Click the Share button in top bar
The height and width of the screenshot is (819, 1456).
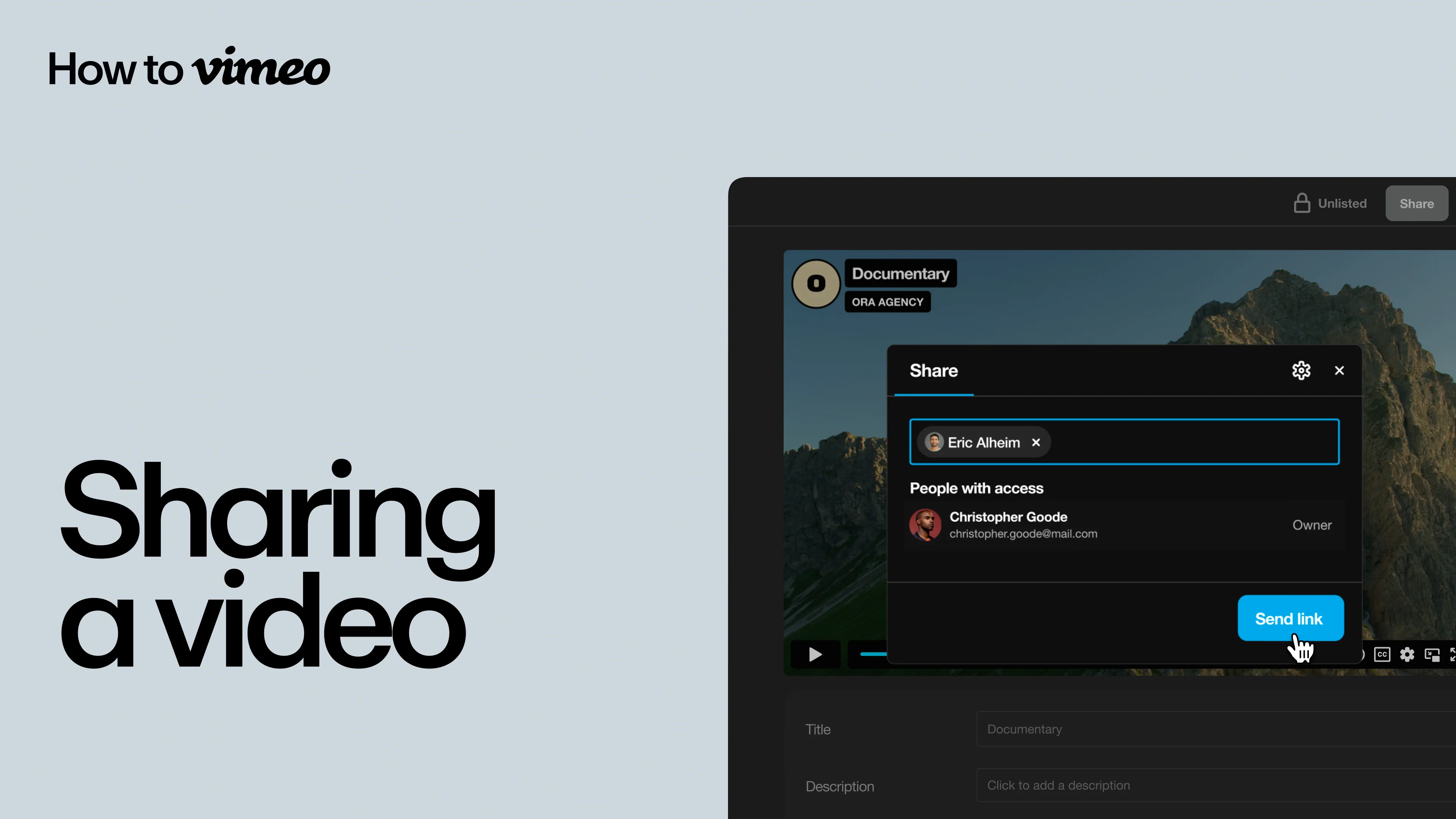[1417, 204]
